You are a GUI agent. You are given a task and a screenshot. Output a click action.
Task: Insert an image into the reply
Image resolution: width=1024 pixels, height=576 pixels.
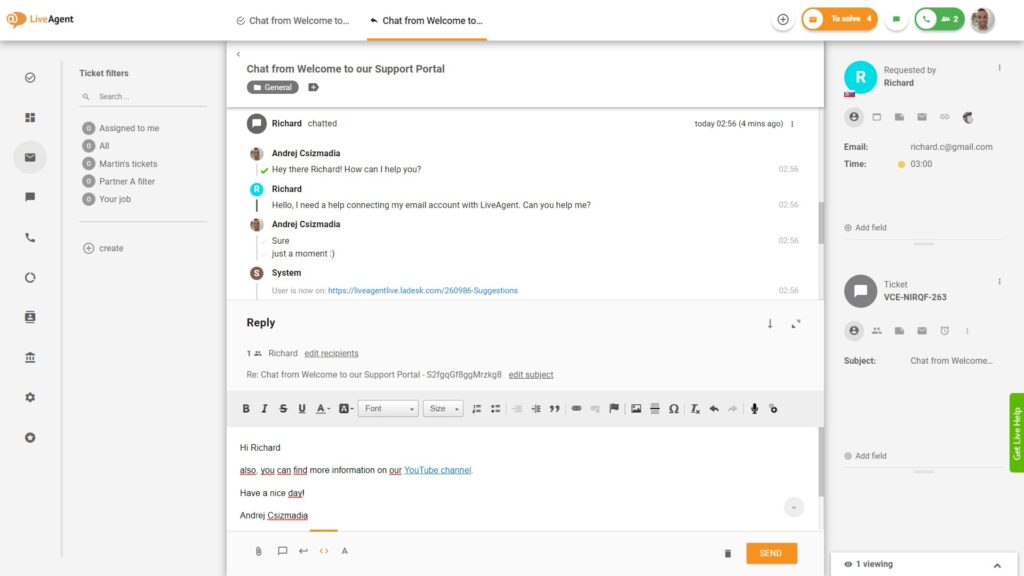click(636, 408)
